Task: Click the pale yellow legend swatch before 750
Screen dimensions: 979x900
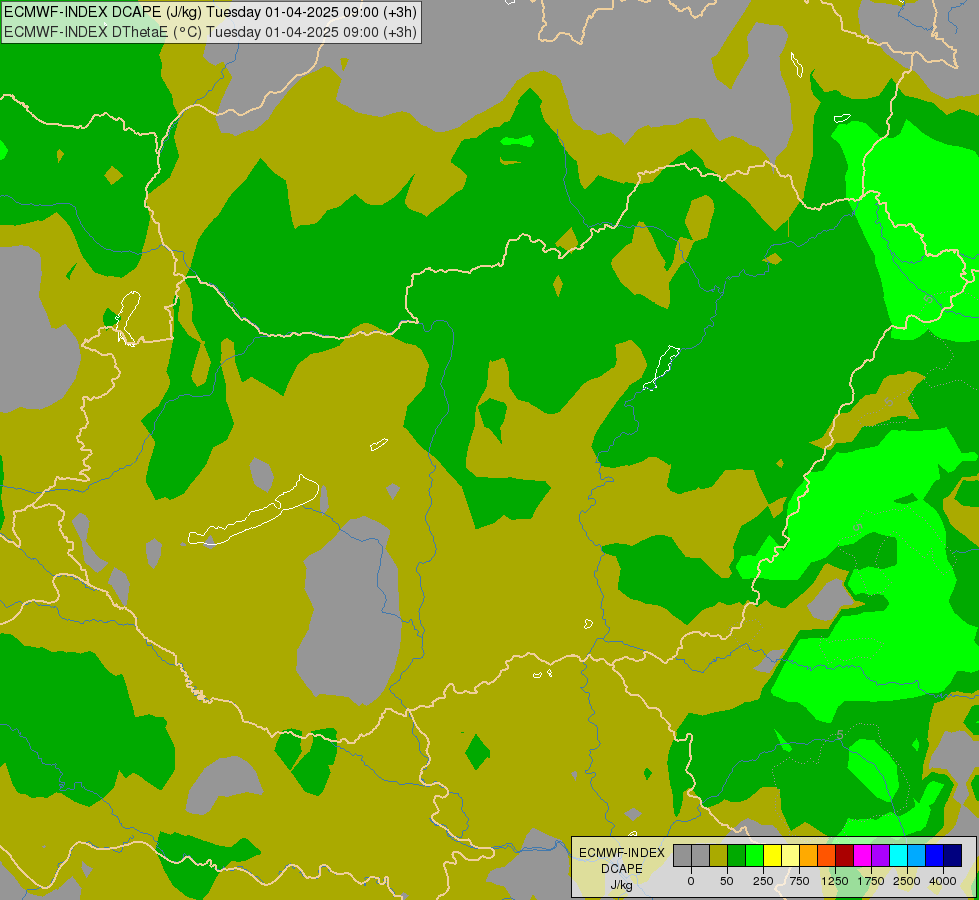Action: click(x=790, y=856)
